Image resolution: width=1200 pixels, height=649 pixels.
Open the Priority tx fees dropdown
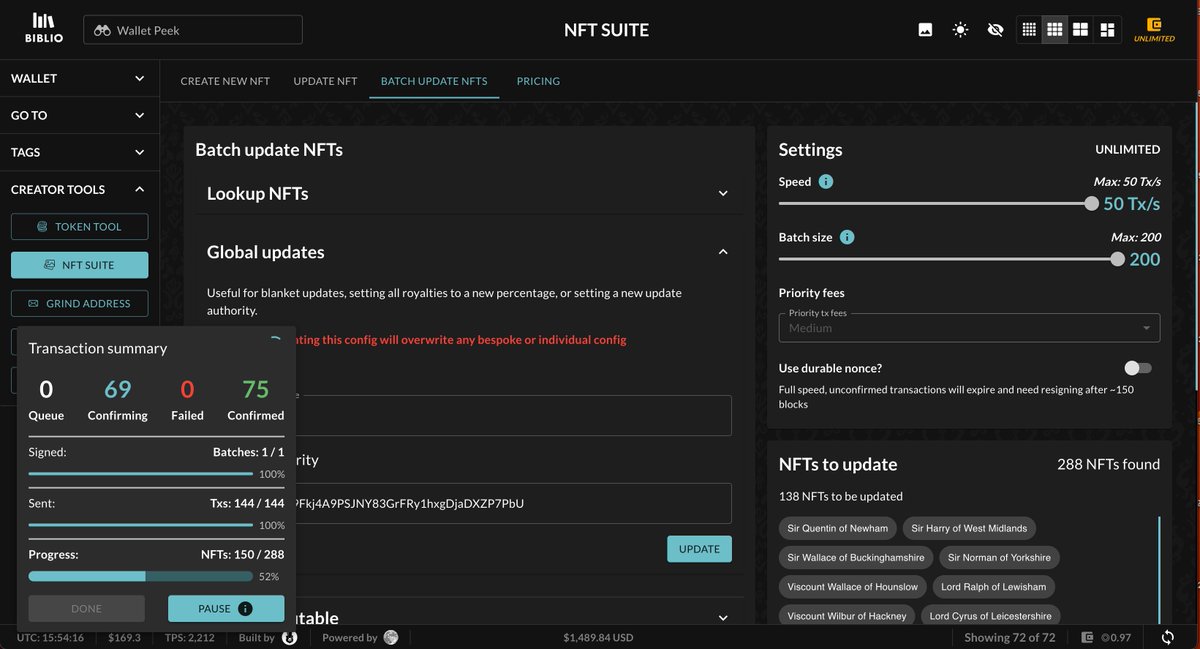click(x=968, y=327)
